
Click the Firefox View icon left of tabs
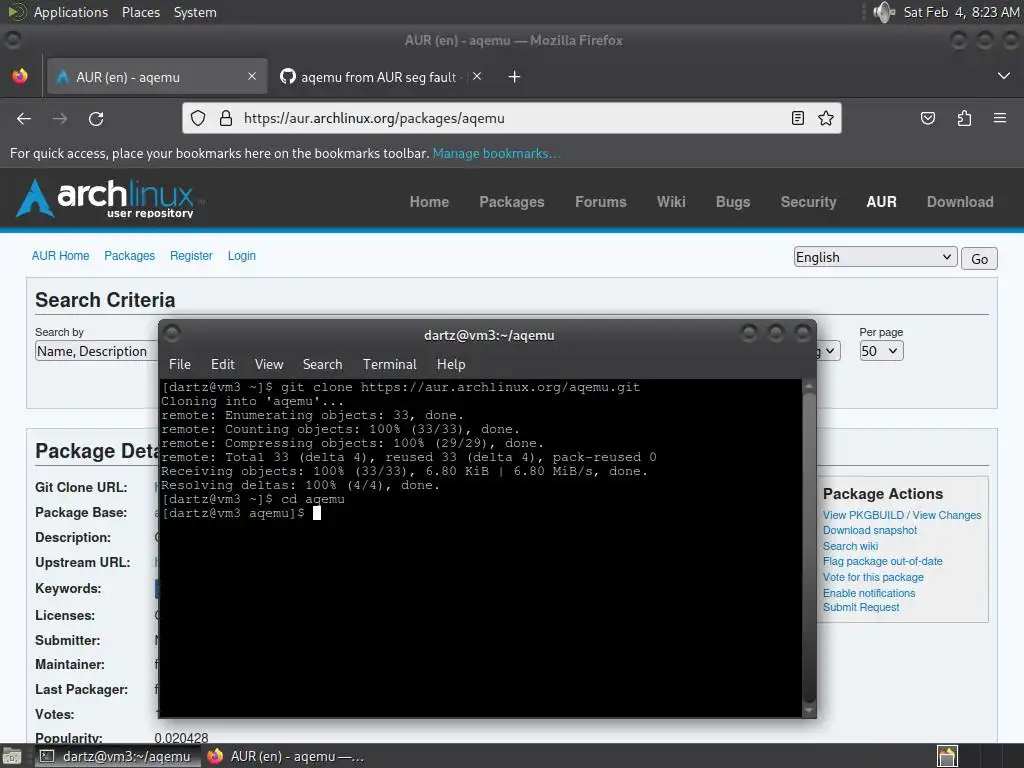[20, 76]
